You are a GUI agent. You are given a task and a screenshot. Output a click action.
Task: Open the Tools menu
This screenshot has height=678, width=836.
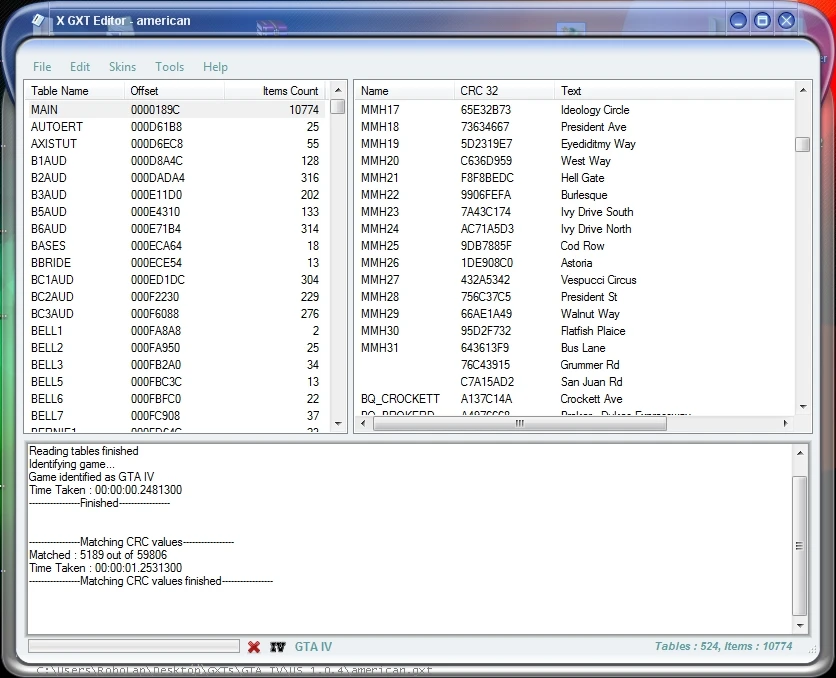tap(169, 67)
